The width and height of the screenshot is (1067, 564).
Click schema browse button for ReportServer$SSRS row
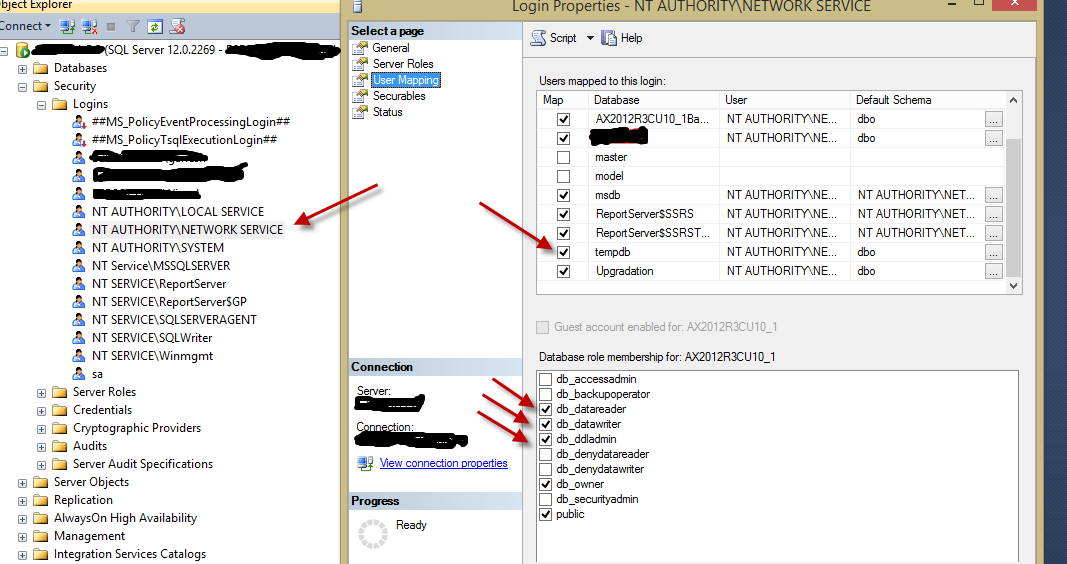tap(994, 214)
